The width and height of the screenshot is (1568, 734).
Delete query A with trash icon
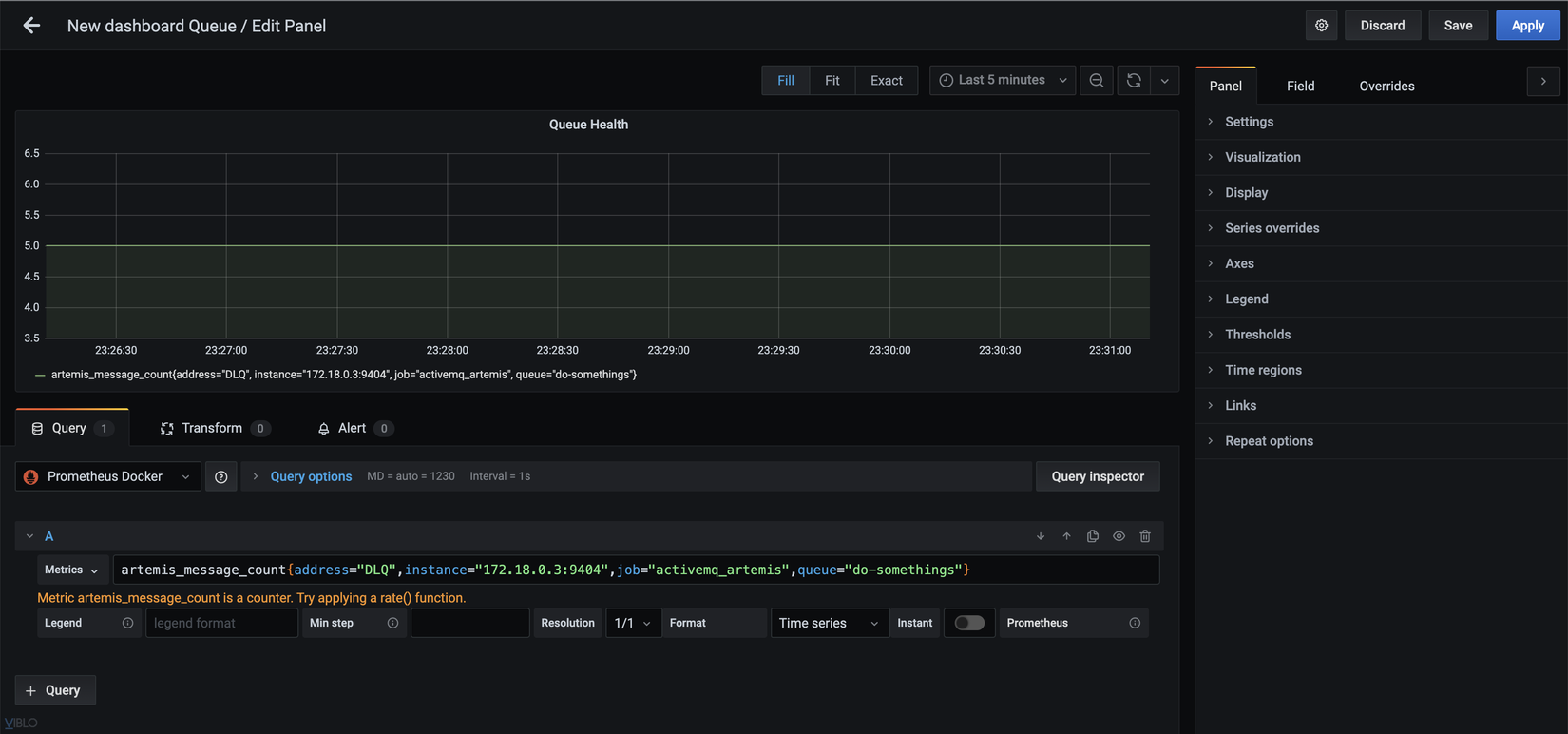coord(1145,536)
